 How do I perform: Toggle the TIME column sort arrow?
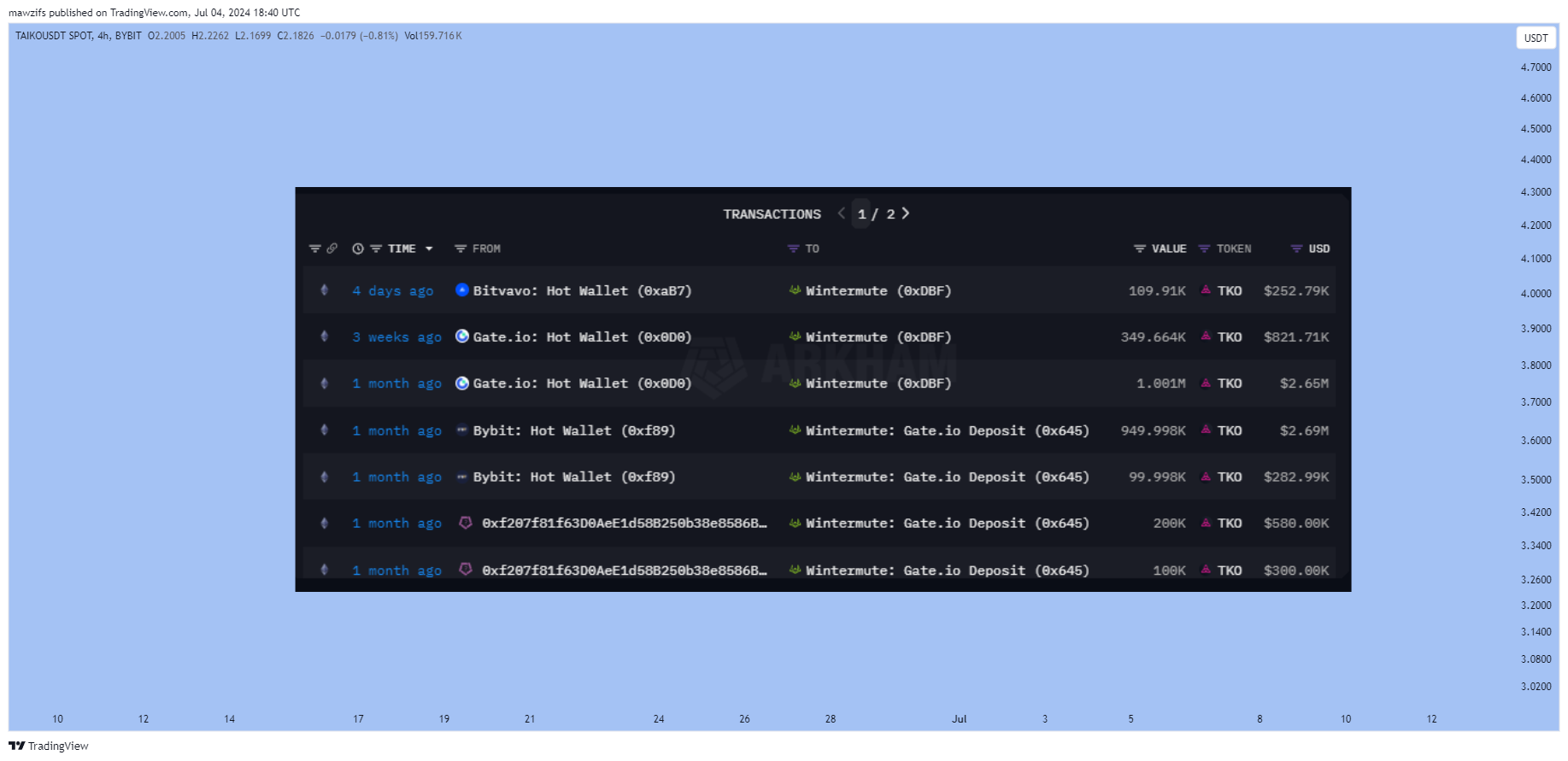pyautogui.click(x=429, y=249)
